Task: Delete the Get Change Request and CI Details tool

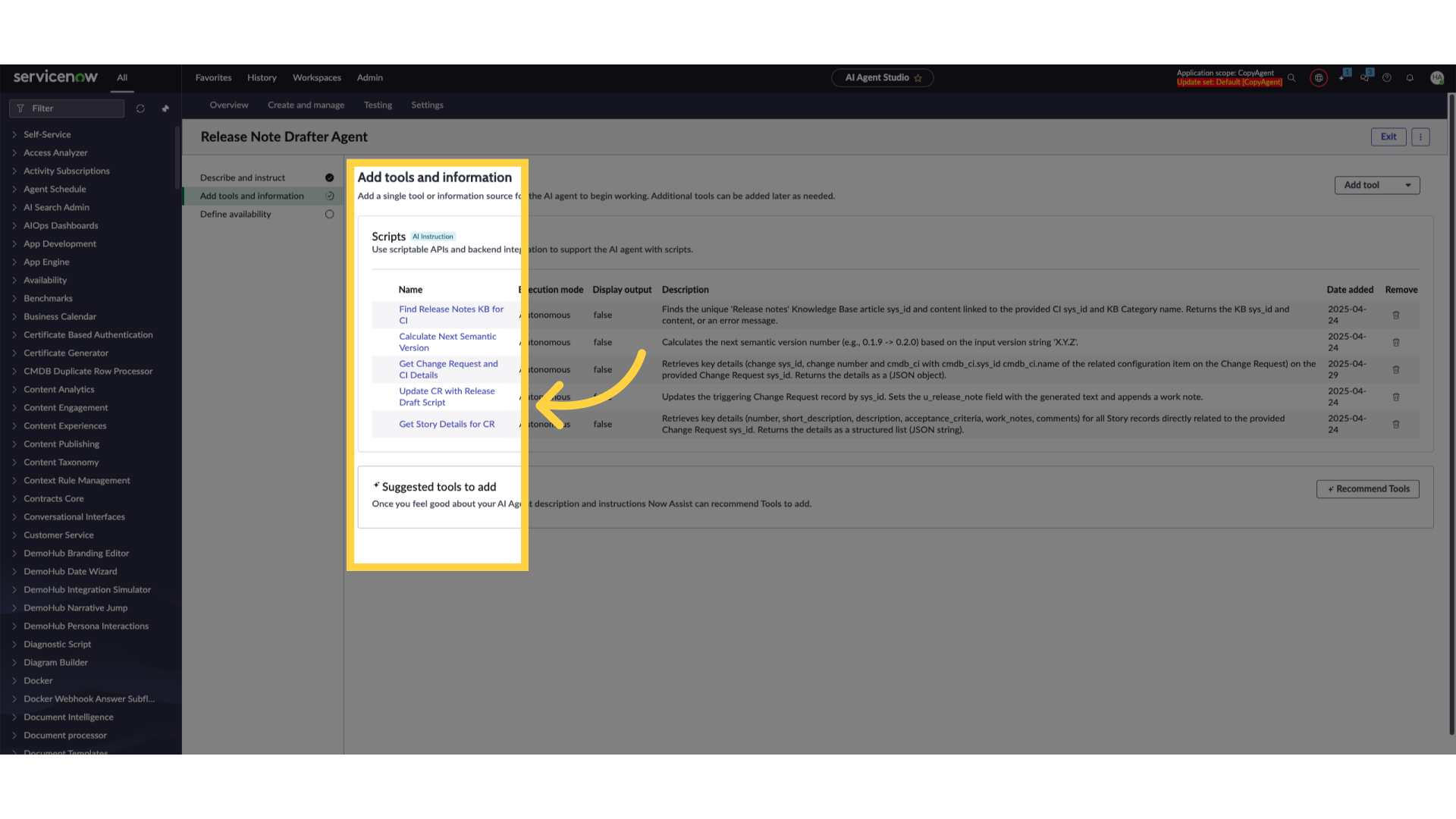Action: point(1396,369)
